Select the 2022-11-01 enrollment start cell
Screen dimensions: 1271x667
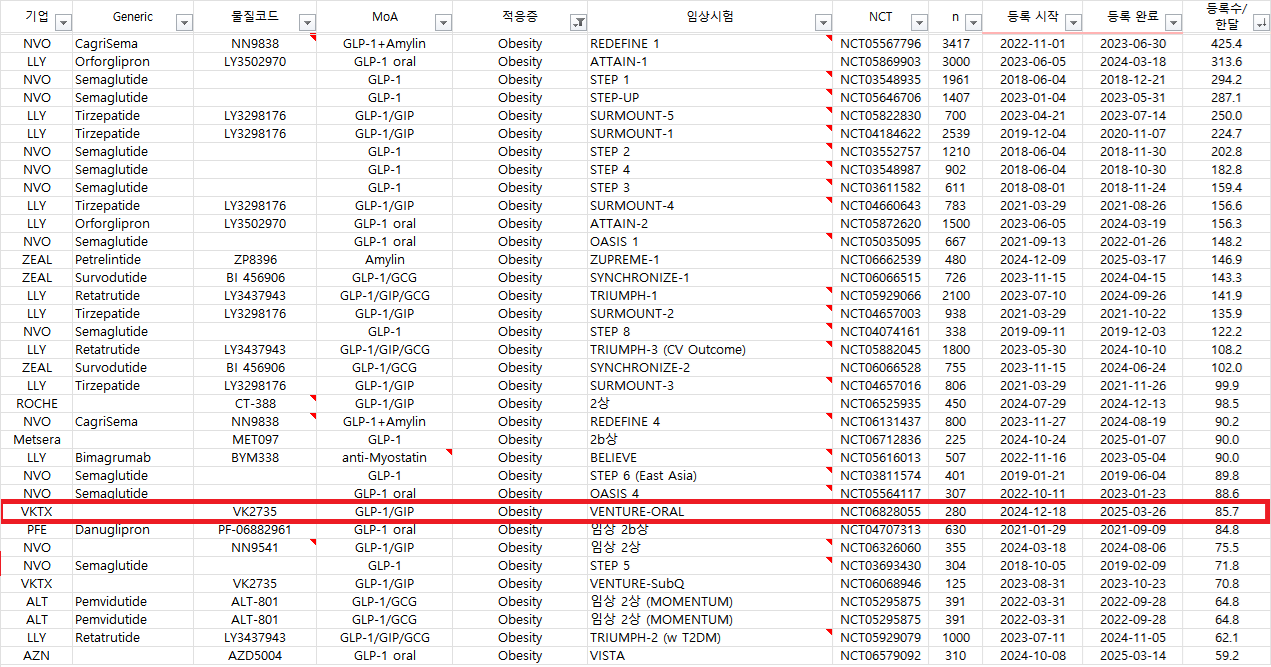click(1033, 44)
